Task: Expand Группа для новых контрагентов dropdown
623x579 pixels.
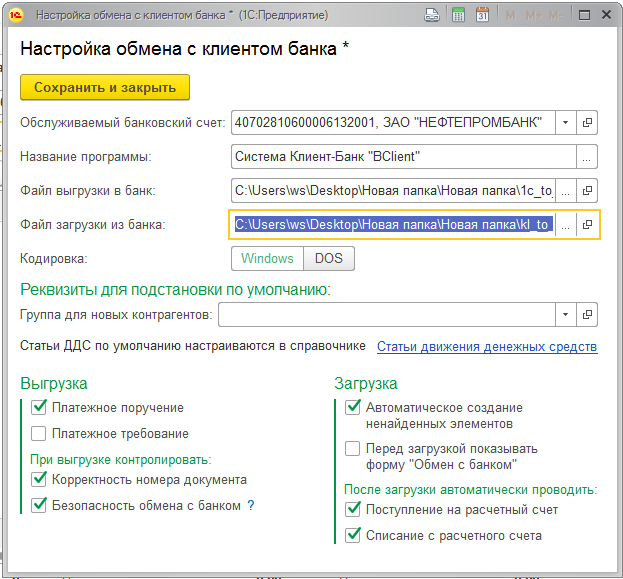Action: (x=566, y=315)
